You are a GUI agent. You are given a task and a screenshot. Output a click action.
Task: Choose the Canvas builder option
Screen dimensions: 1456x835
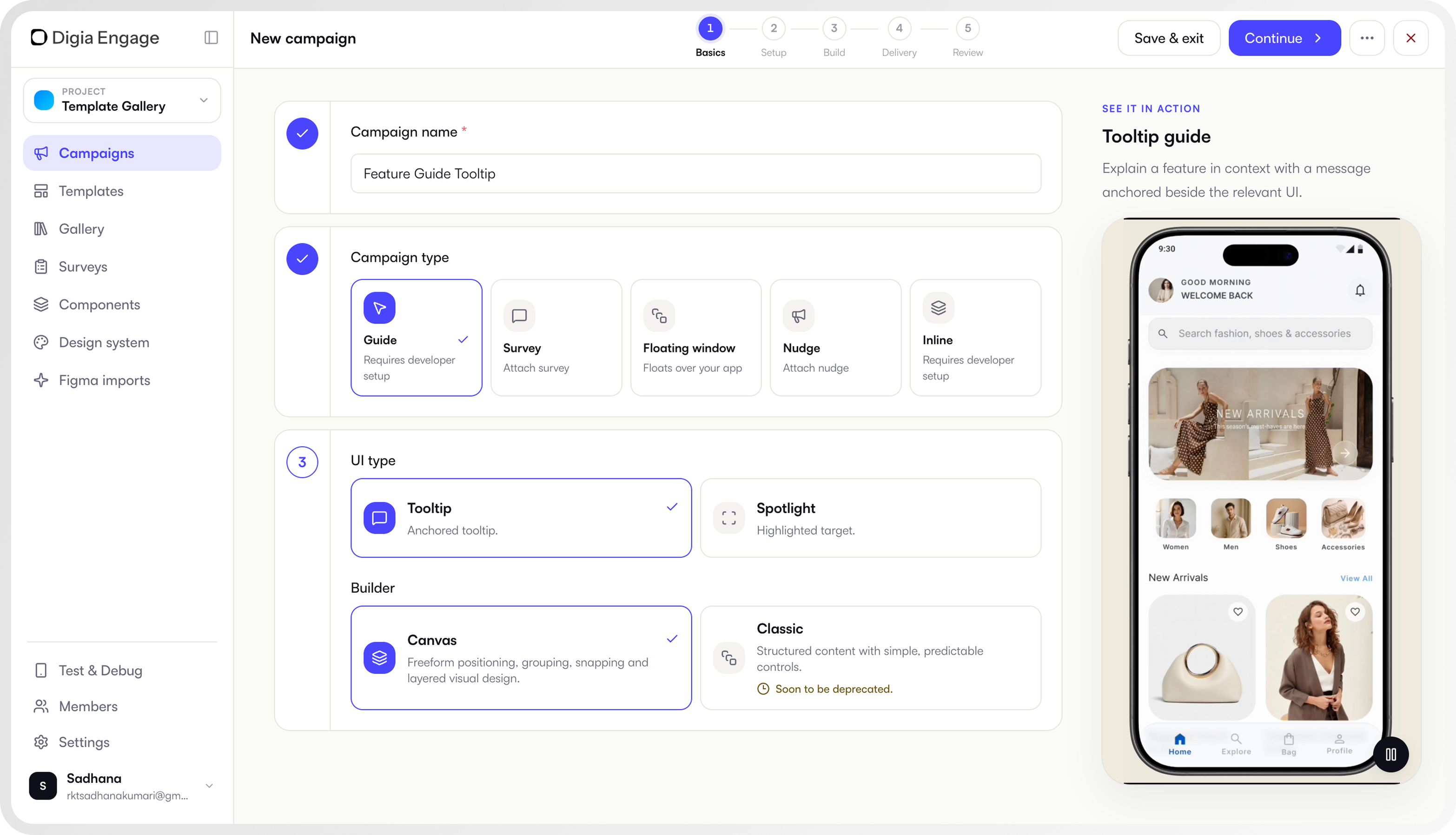521,658
